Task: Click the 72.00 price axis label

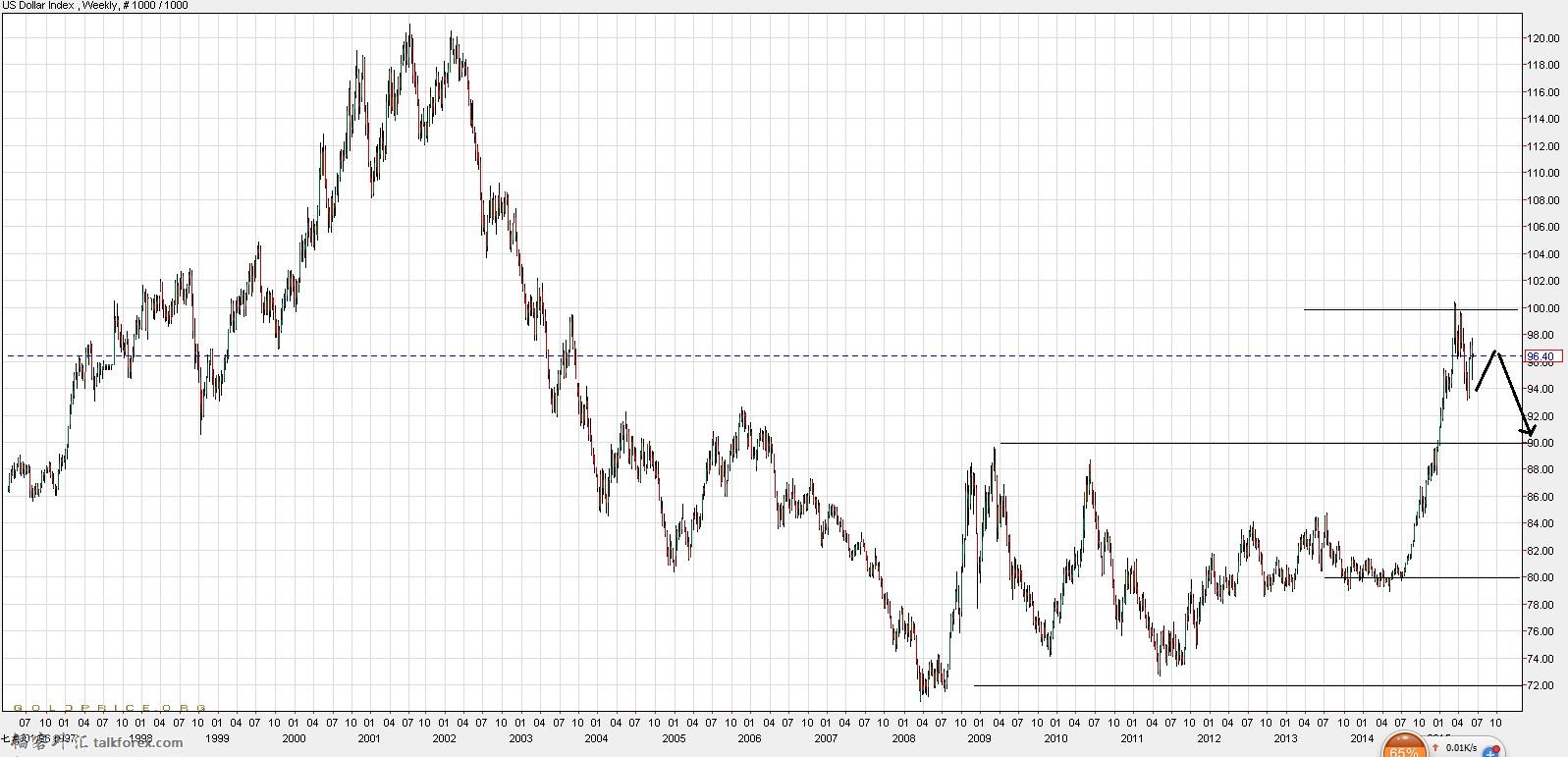Action: point(1541,685)
